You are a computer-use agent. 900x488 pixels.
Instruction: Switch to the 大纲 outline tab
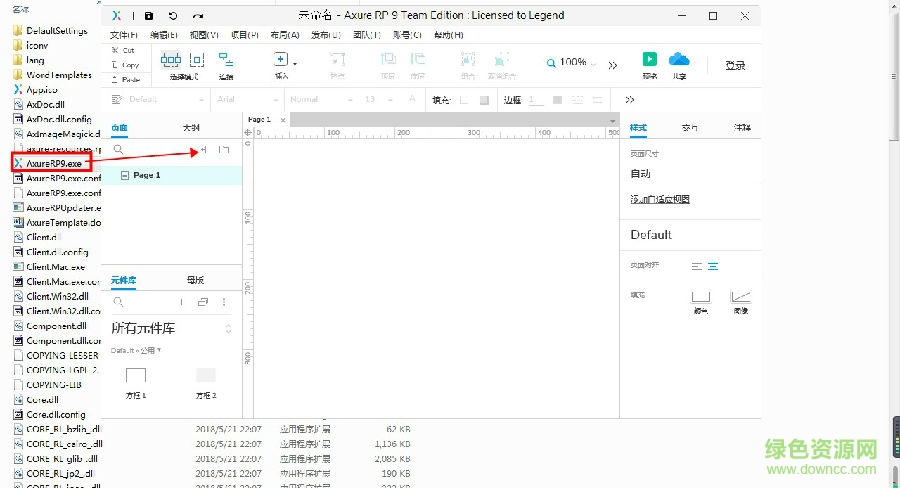(191, 127)
